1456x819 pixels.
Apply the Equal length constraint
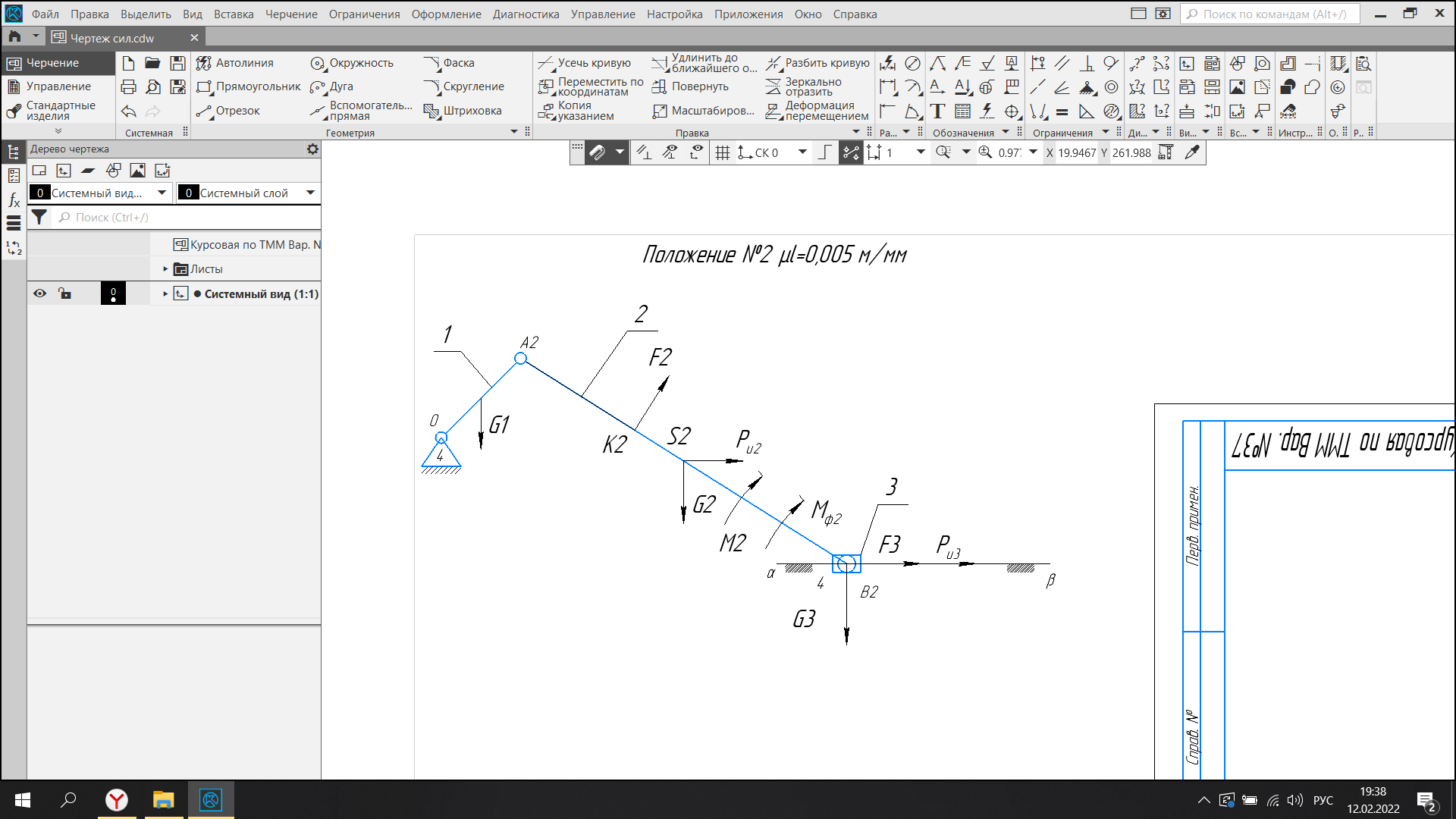[1062, 111]
